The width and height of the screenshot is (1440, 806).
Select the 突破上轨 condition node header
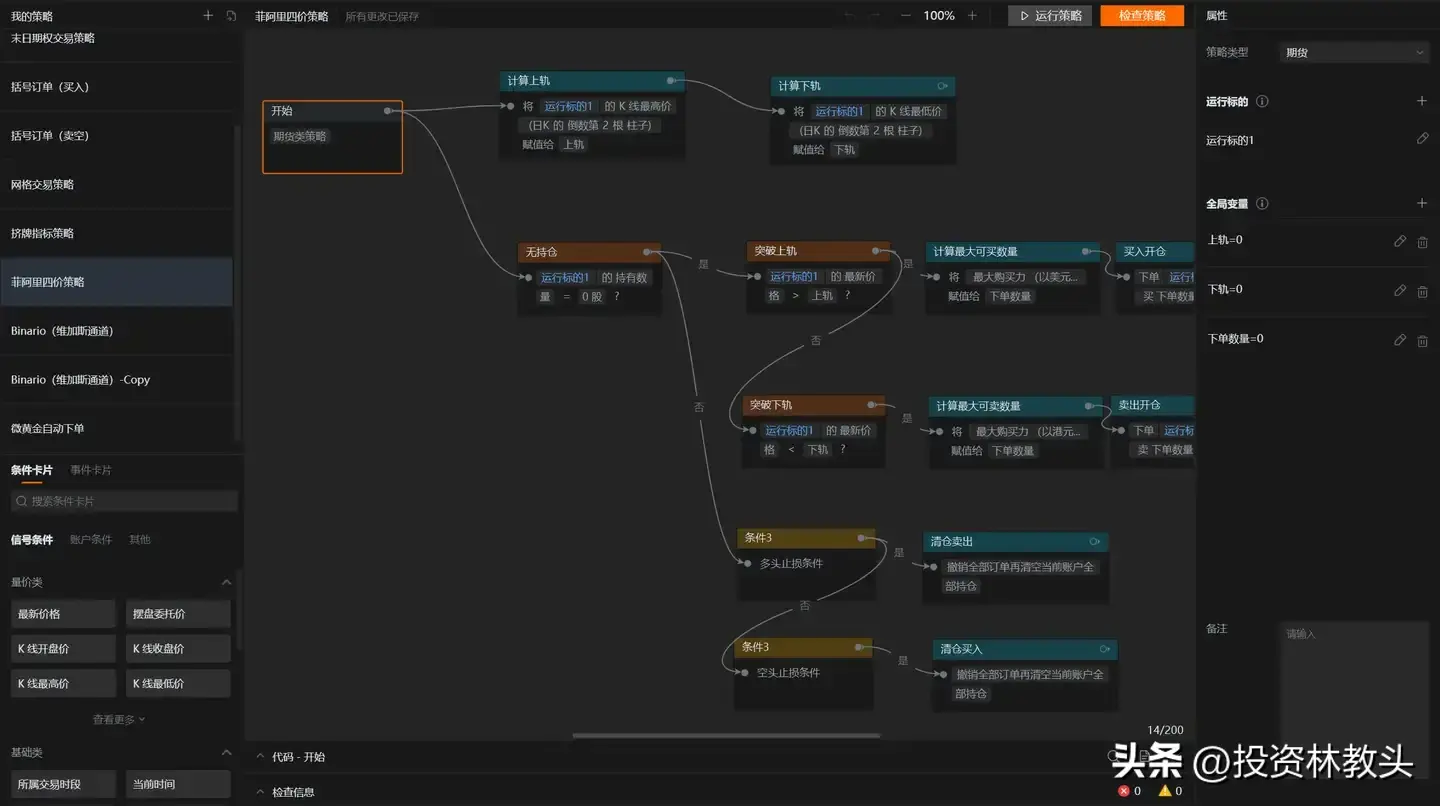(818, 251)
